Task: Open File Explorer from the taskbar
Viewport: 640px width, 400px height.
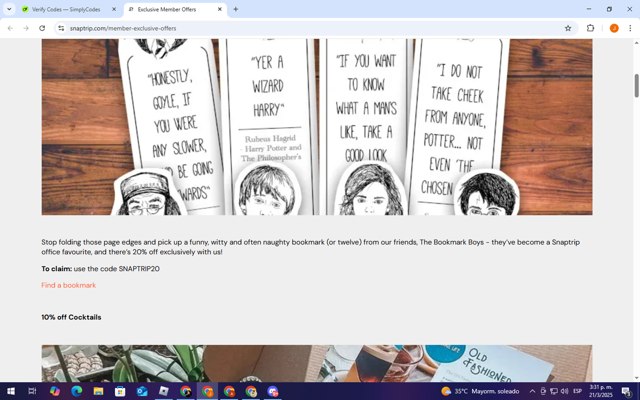Action: (x=98, y=391)
